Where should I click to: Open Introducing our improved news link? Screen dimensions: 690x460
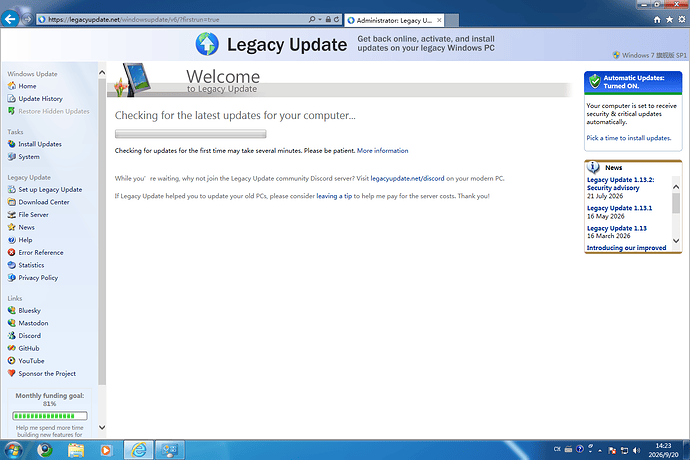pyautogui.click(x=626, y=248)
